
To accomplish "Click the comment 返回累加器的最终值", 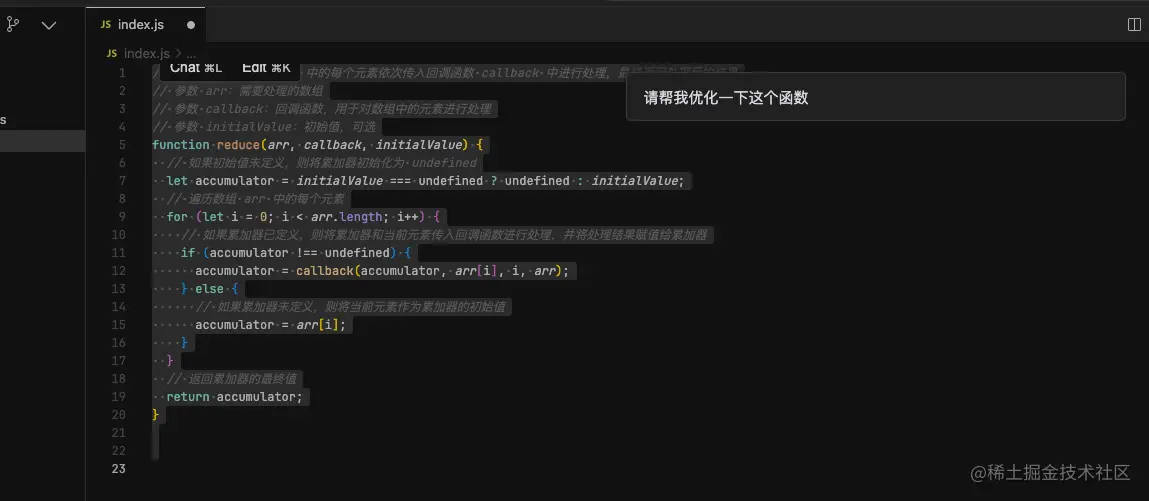I will [234, 379].
